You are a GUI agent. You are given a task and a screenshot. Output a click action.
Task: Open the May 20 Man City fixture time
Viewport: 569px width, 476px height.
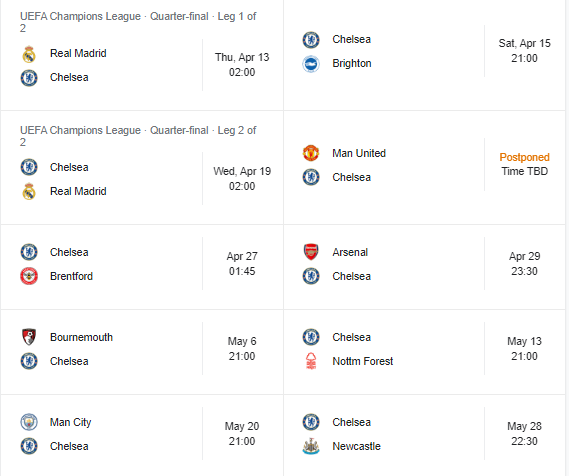coord(242,433)
